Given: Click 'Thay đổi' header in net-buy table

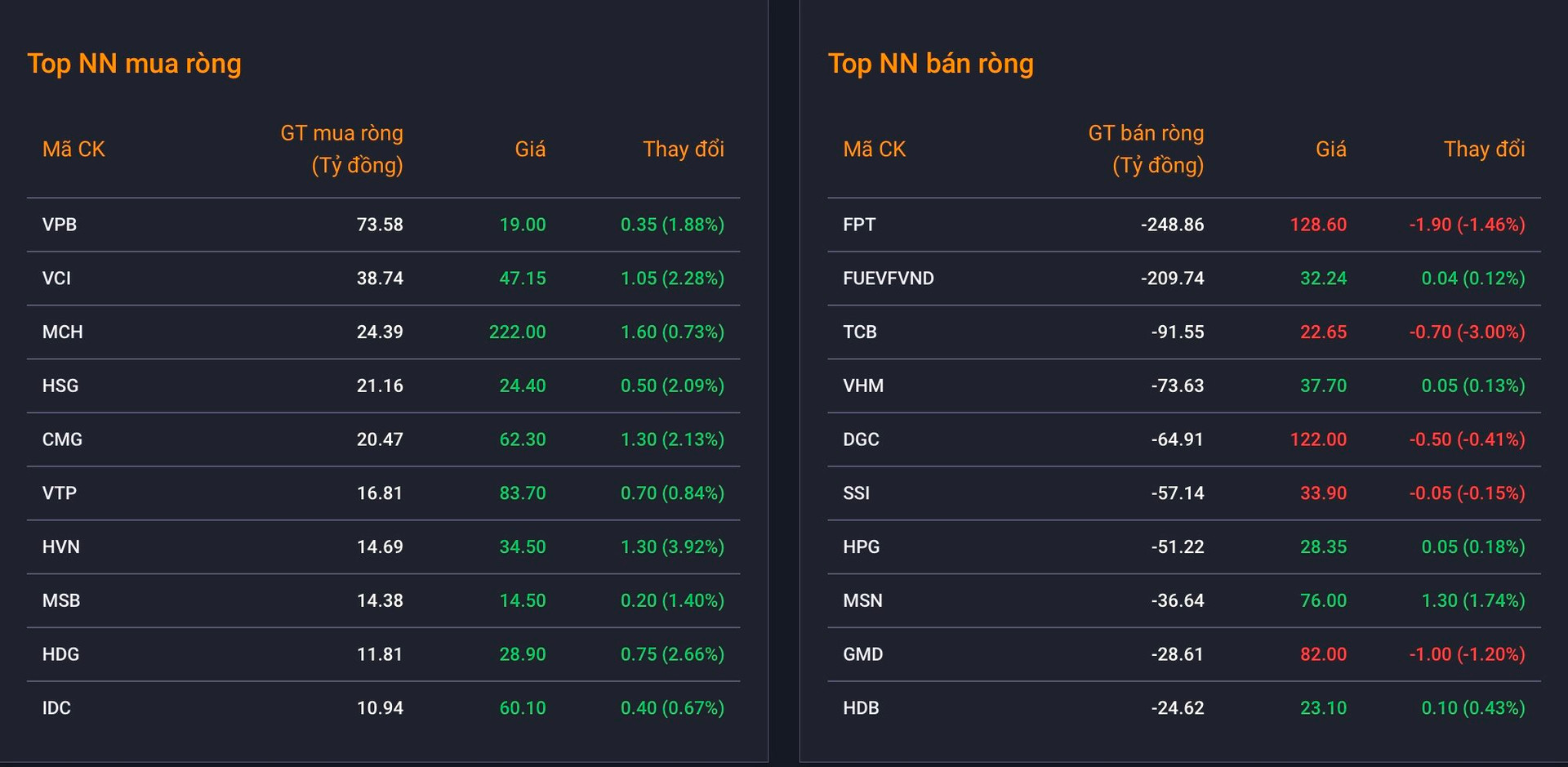Looking at the screenshot, I should tap(684, 149).
